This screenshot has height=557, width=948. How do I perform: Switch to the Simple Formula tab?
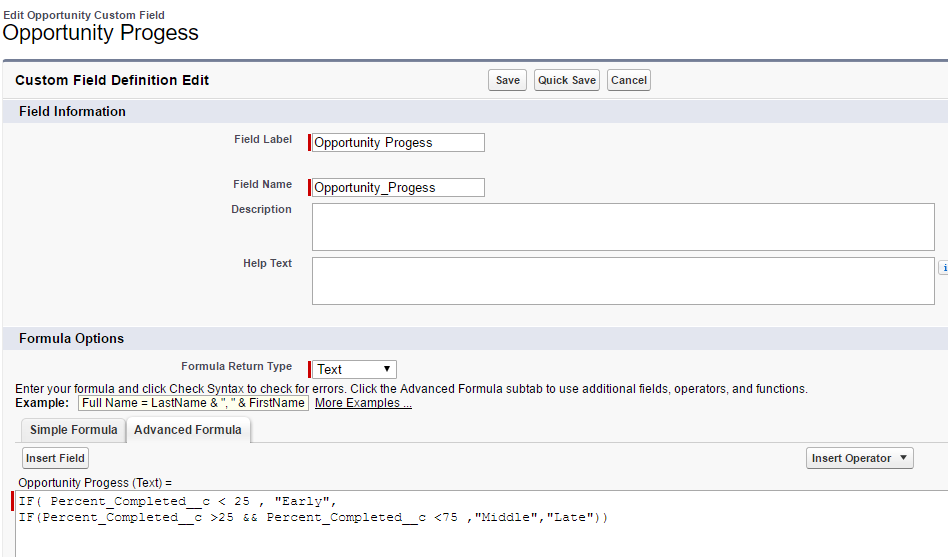pos(73,430)
